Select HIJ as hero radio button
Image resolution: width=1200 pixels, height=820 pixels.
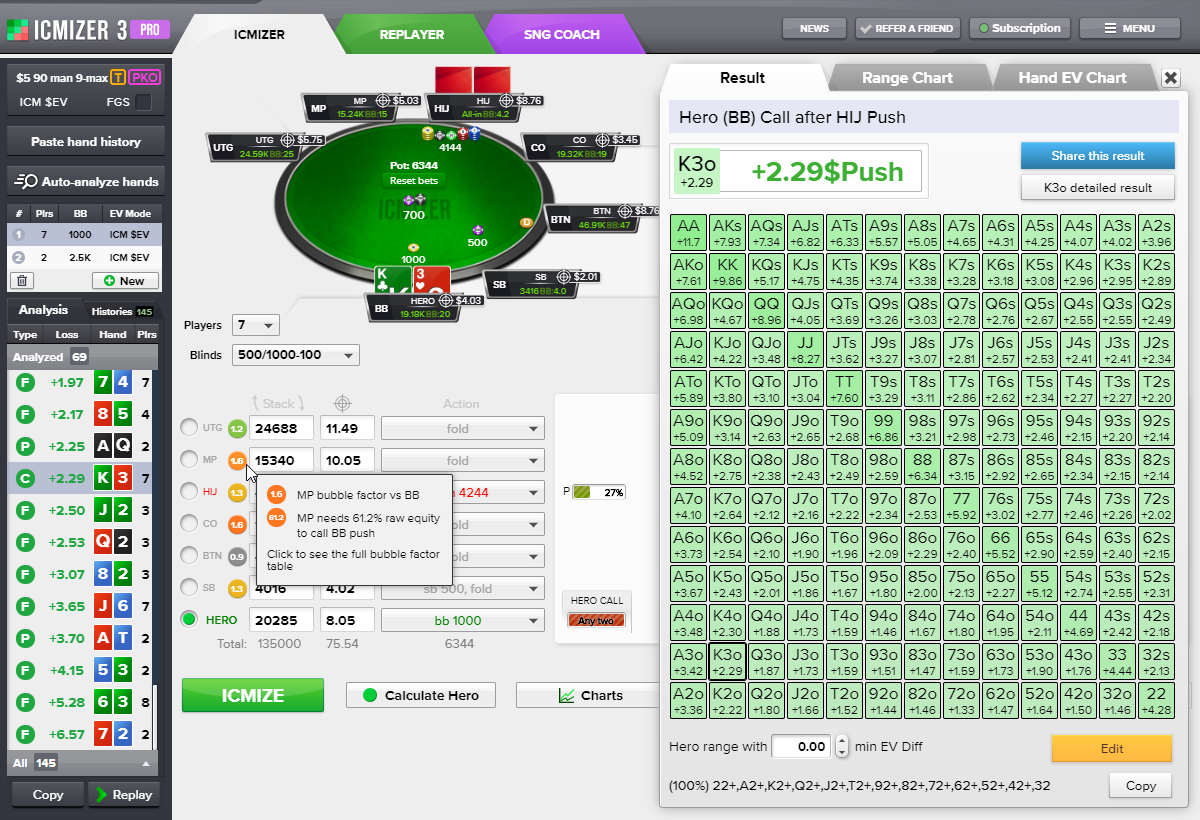(x=189, y=492)
